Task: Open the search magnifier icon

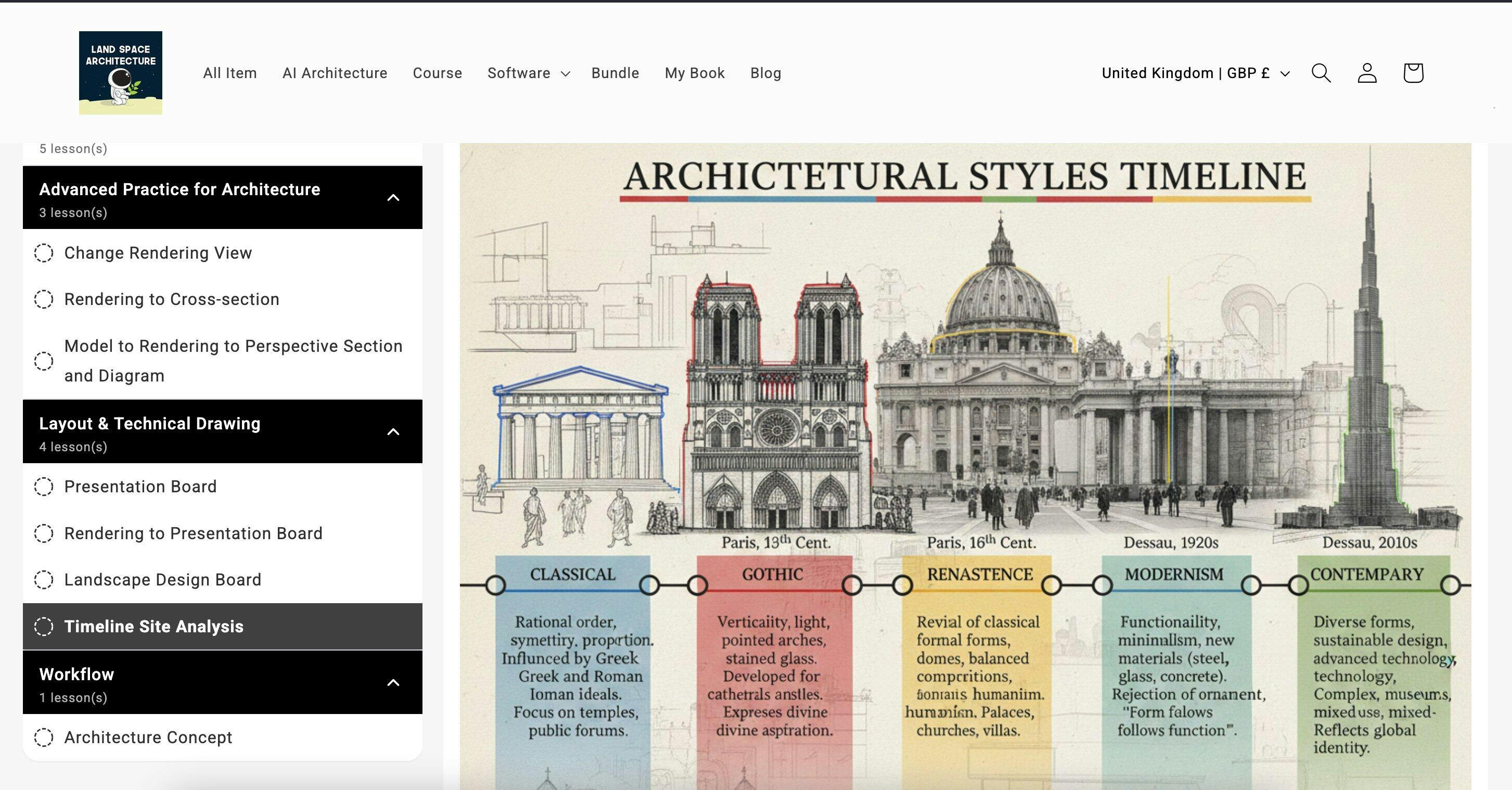Action: point(1321,73)
